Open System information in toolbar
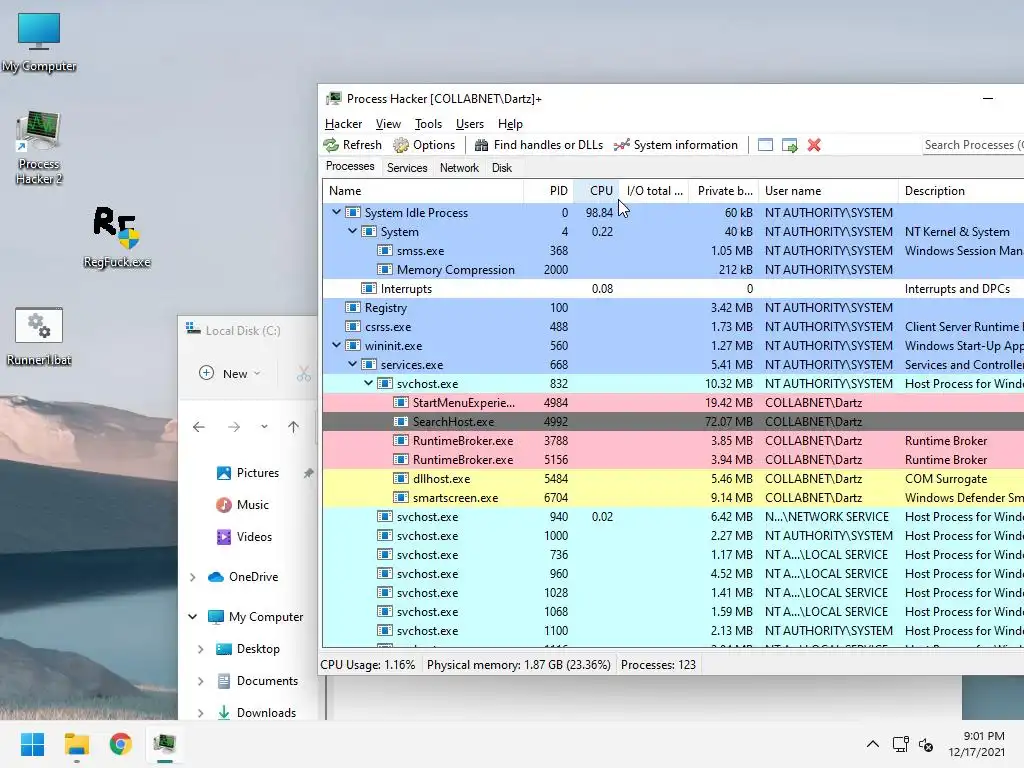This screenshot has height=768, width=1024. pyautogui.click(x=676, y=145)
